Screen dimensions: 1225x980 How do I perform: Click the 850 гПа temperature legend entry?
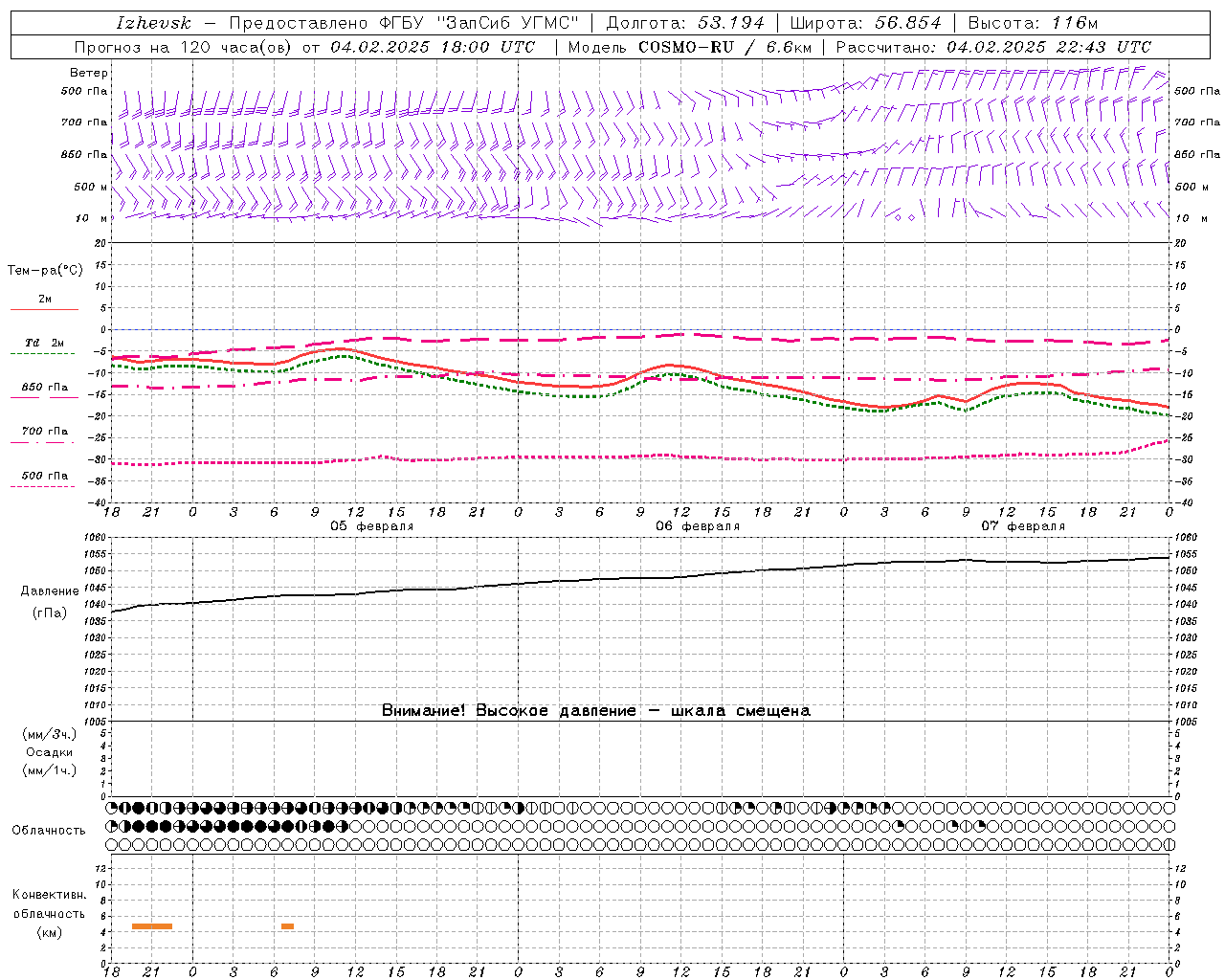pos(44,388)
